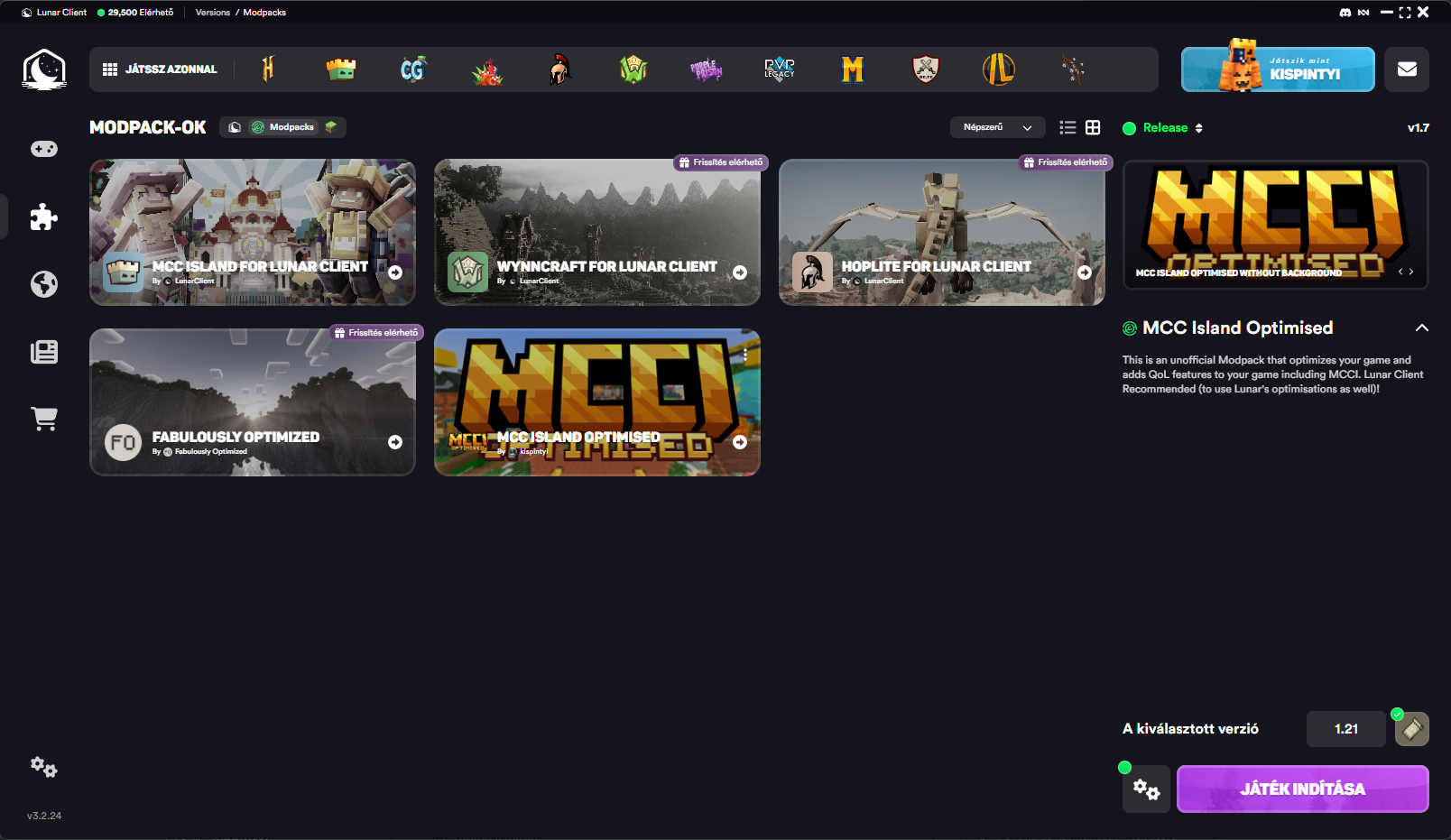This screenshot has height=840, width=1451.
Task: Open launch options gear beside the launch button
Action: [x=1146, y=789]
